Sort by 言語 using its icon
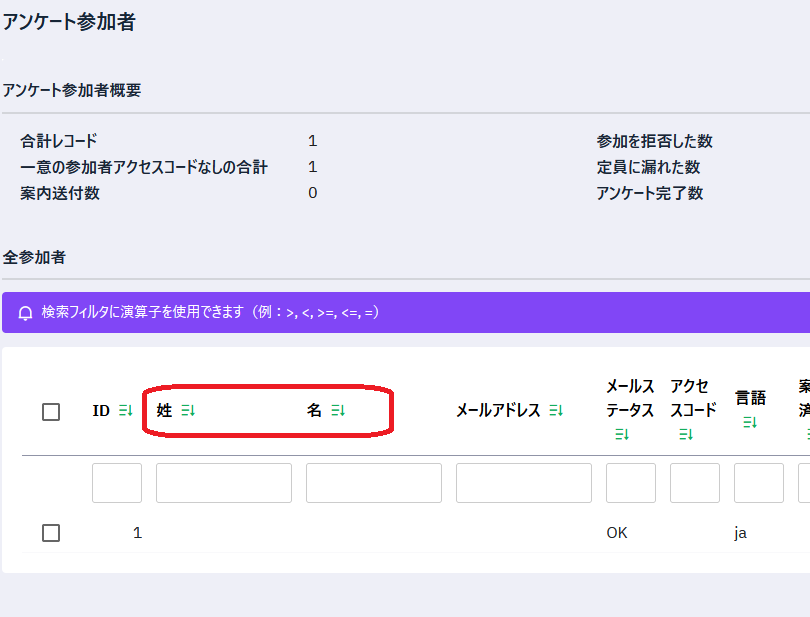The image size is (810, 617). tap(750, 423)
